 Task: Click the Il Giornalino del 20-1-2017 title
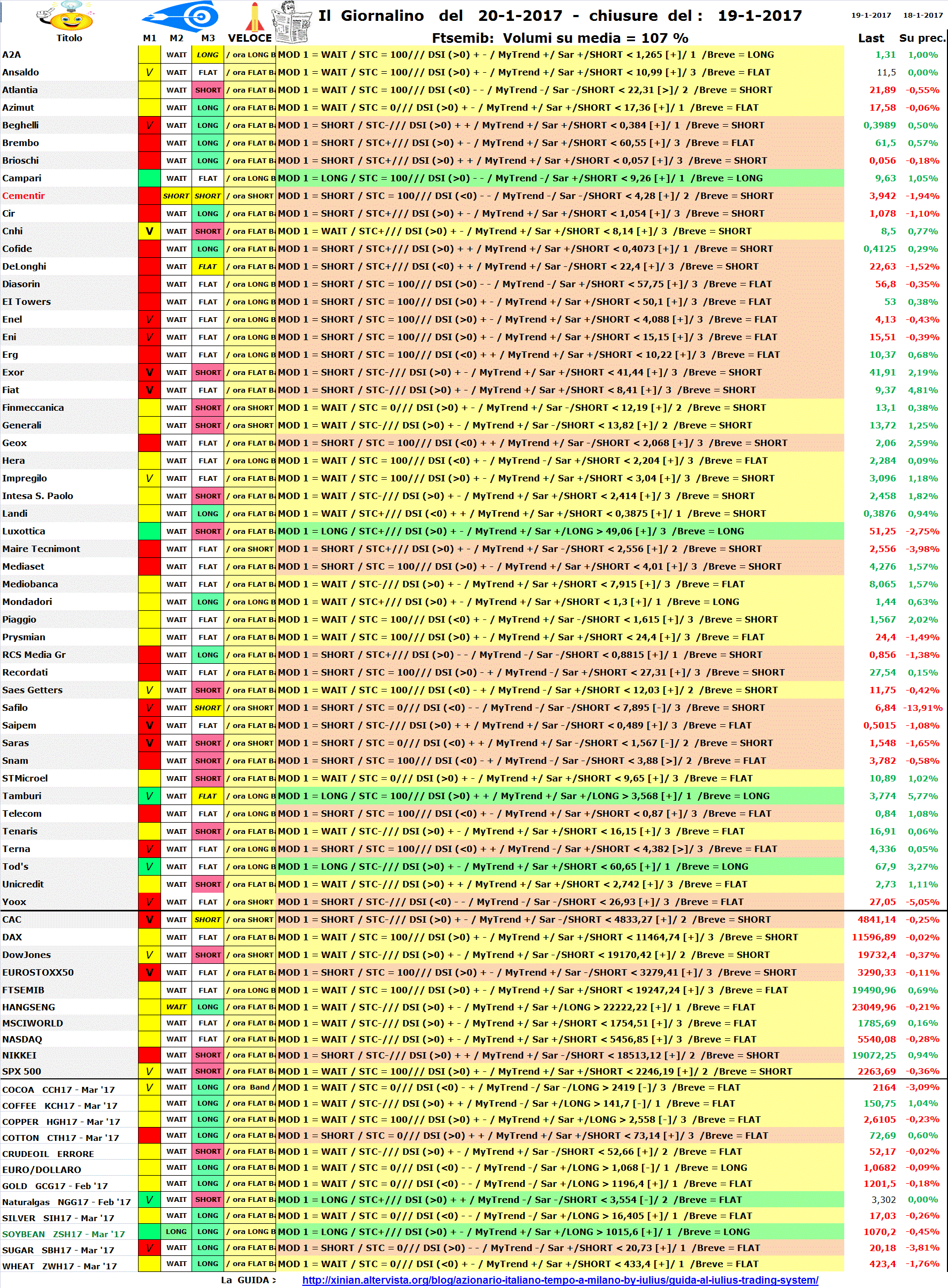(x=560, y=16)
